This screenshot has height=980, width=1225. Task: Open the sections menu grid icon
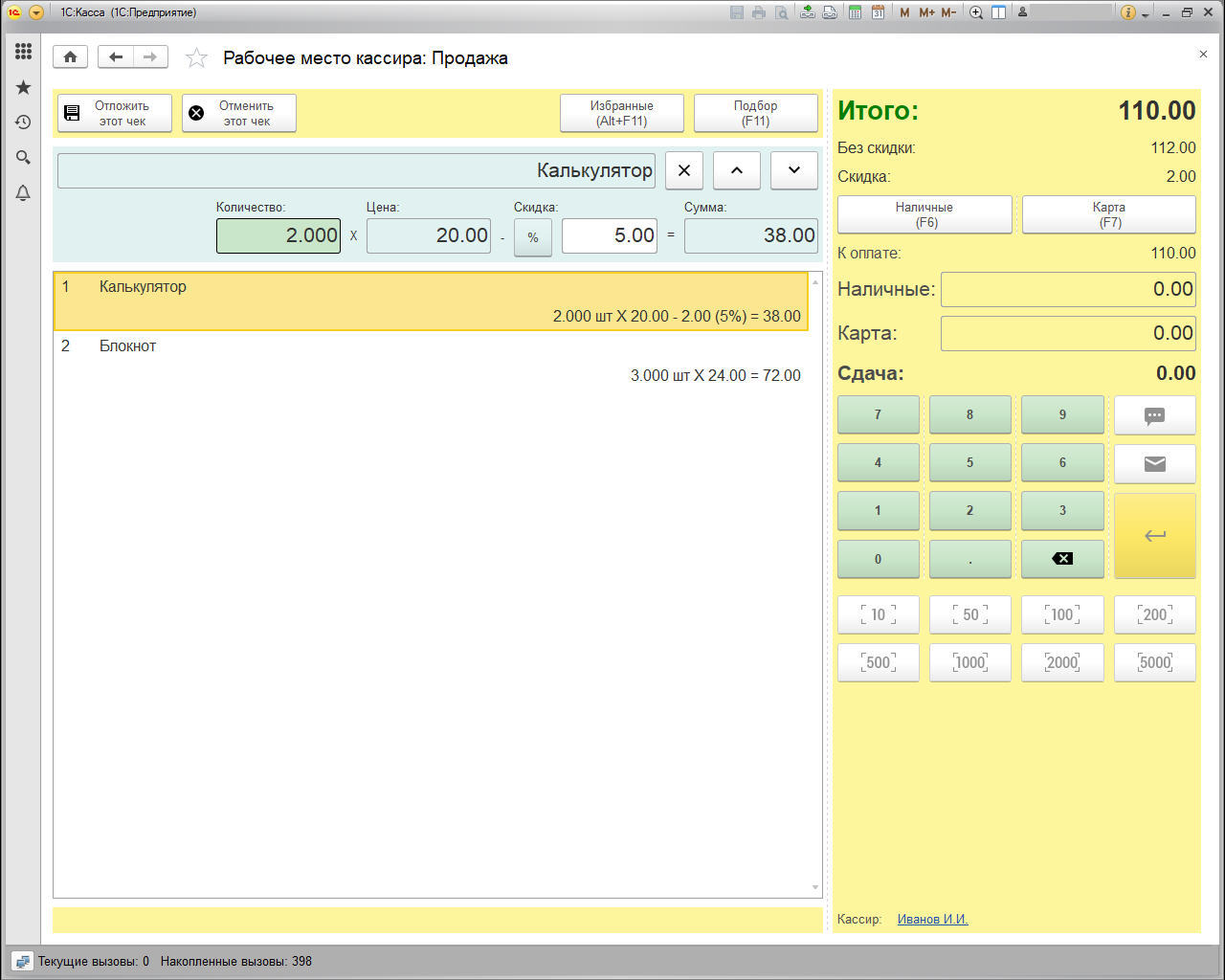click(23, 52)
